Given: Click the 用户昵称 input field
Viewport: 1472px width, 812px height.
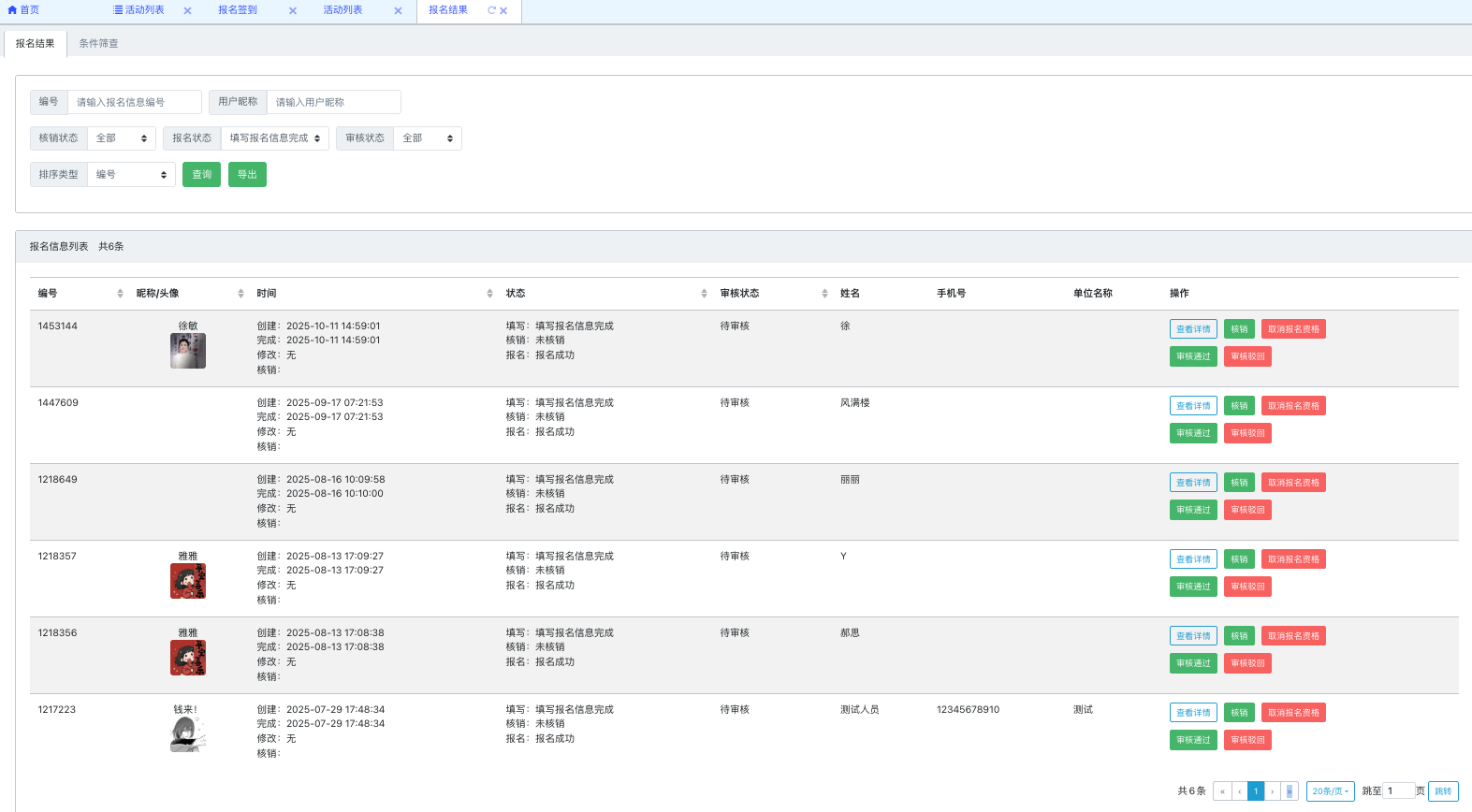Looking at the screenshot, I should point(333,102).
